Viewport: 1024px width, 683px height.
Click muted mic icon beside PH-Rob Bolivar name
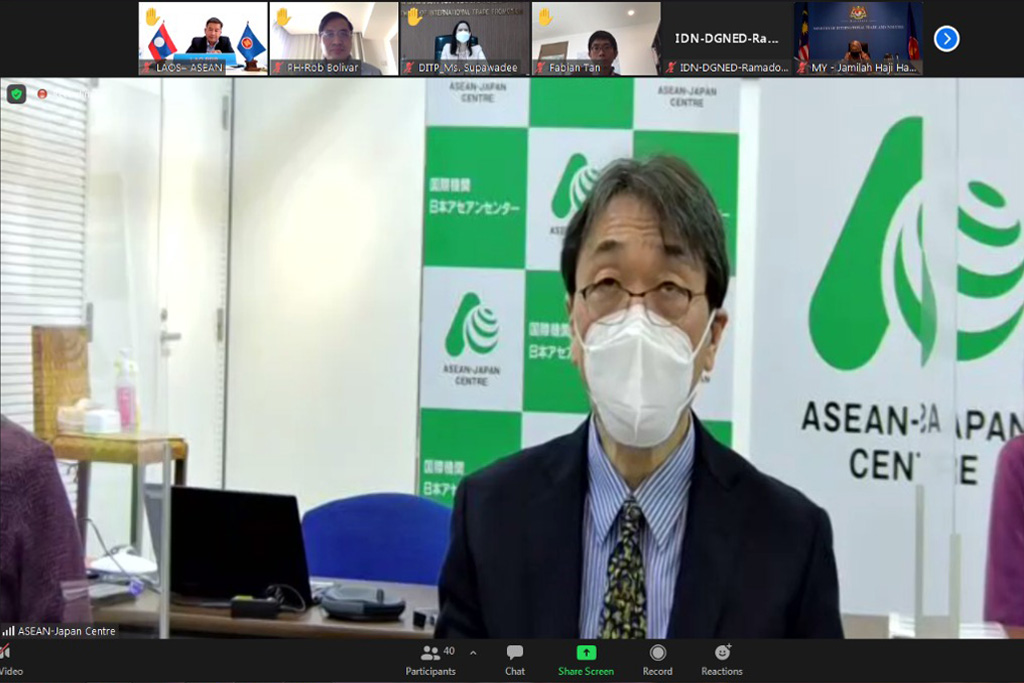(278, 67)
